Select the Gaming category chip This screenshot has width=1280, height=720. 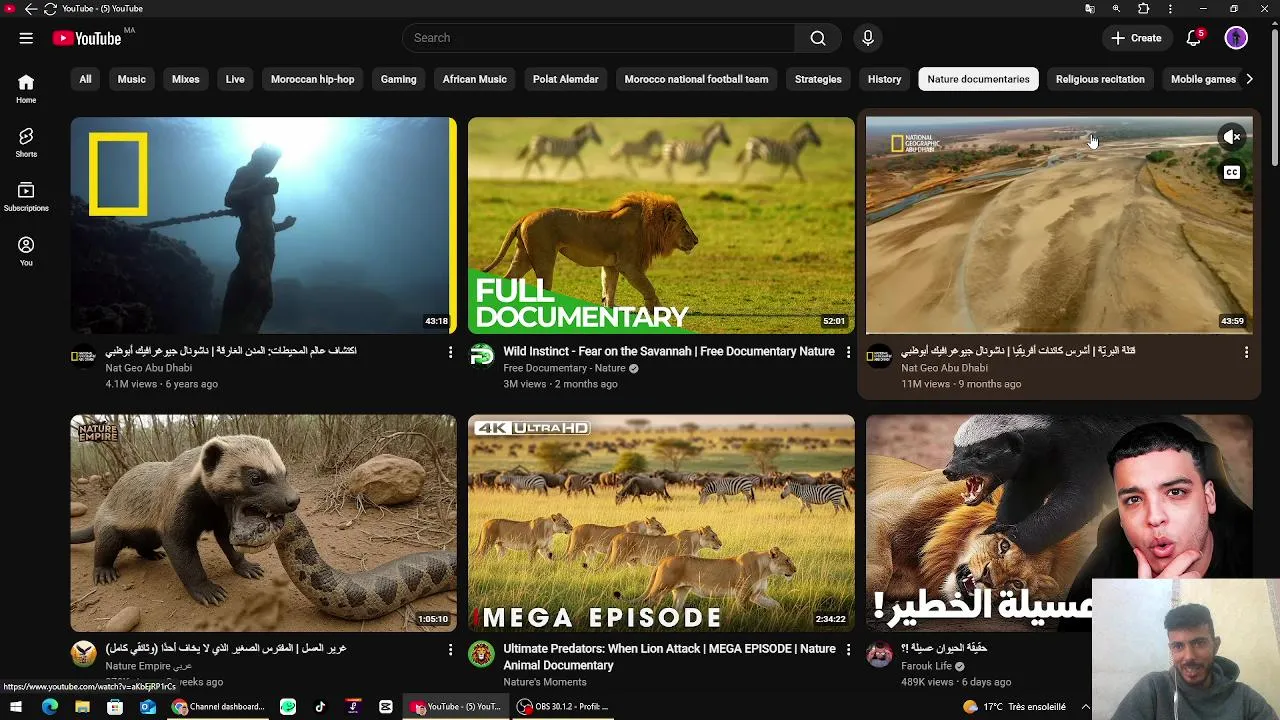(x=398, y=79)
